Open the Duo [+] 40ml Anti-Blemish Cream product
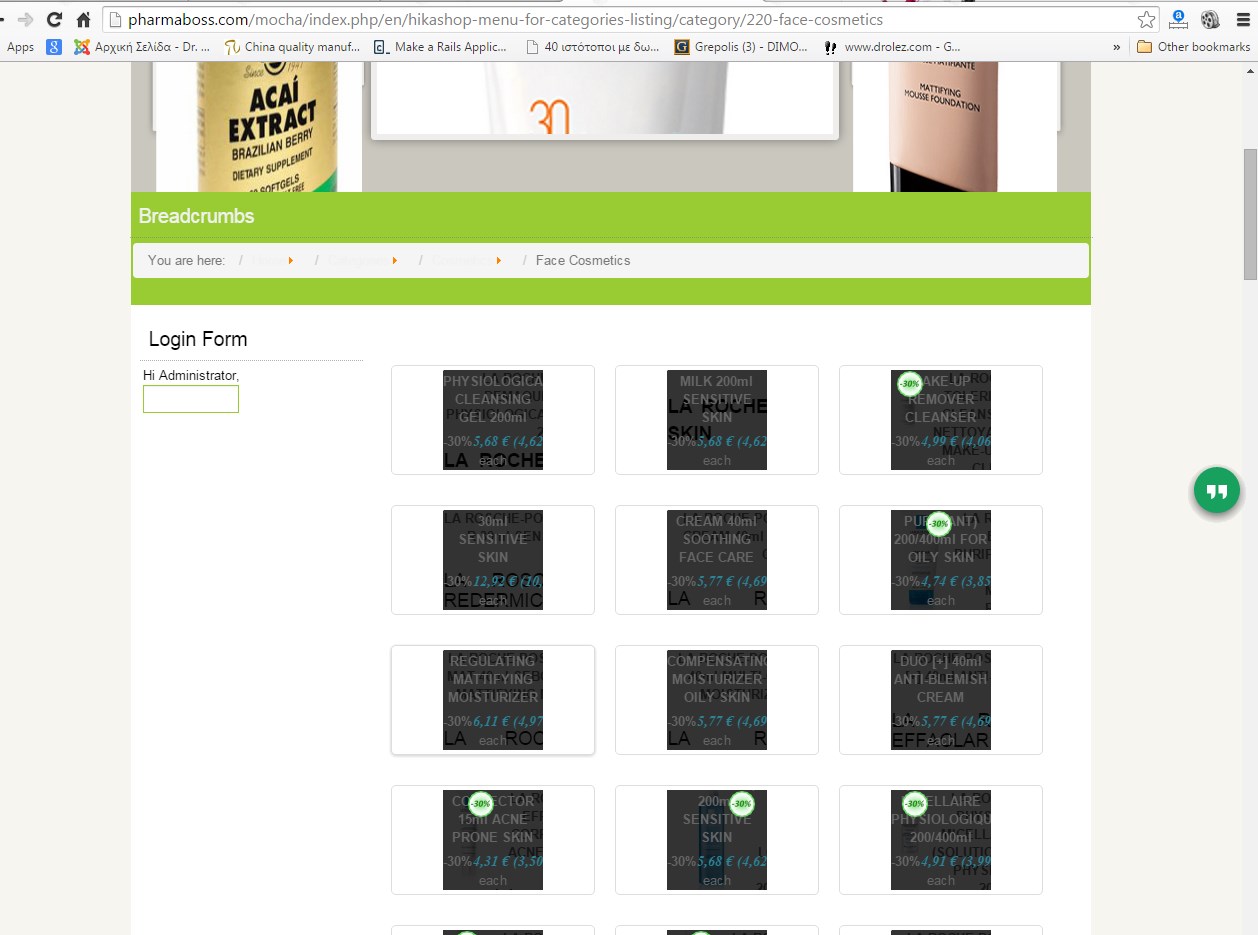 point(941,700)
